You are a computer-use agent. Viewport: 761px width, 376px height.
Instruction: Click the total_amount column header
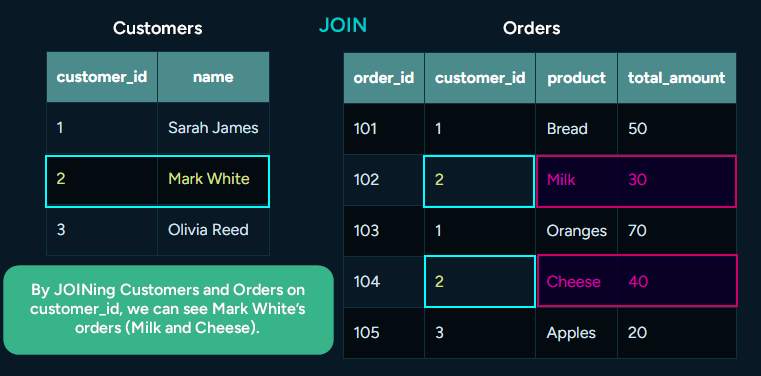(677, 78)
